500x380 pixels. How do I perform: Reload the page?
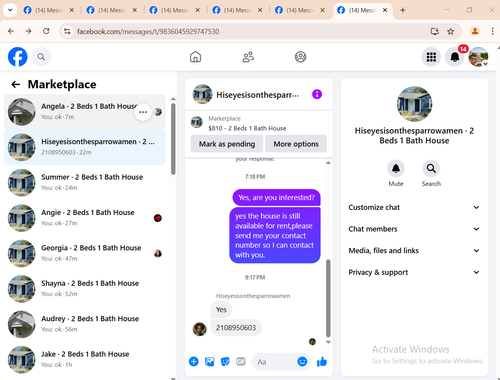point(46,31)
